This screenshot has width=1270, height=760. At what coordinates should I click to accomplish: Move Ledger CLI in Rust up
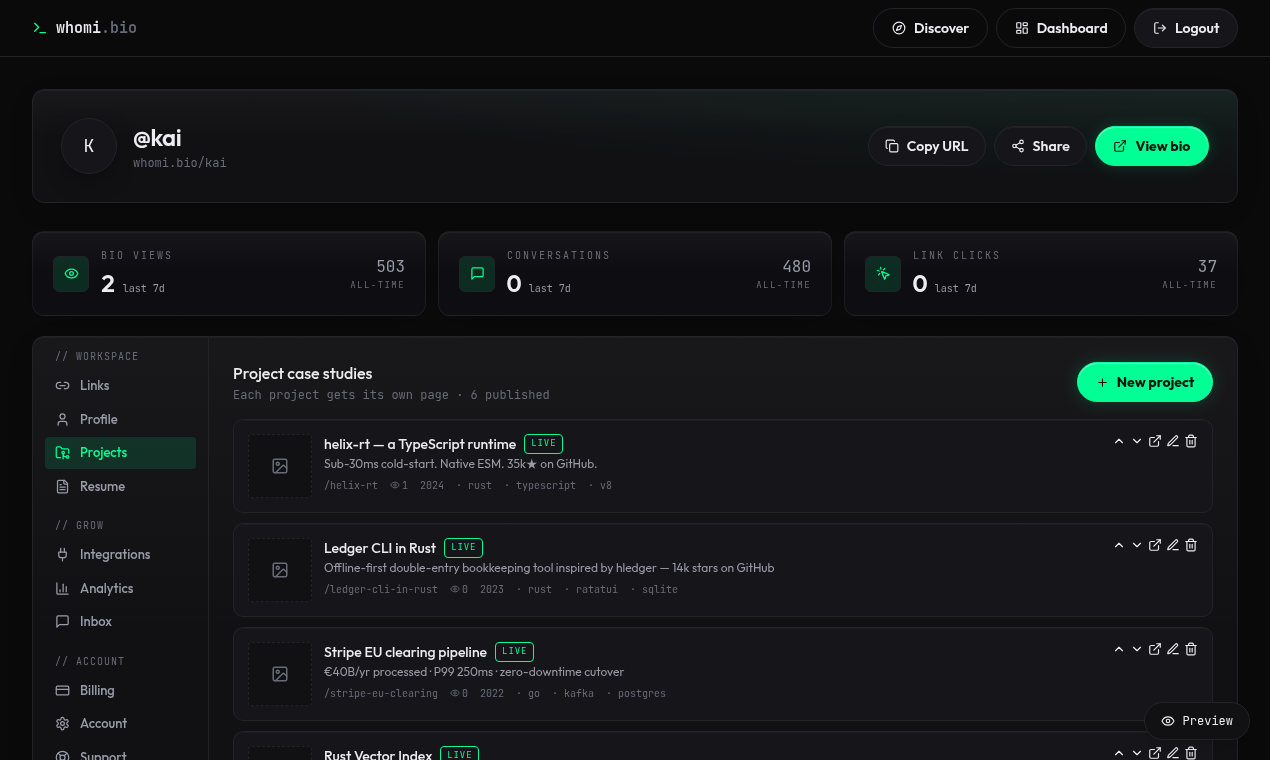coord(1119,545)
